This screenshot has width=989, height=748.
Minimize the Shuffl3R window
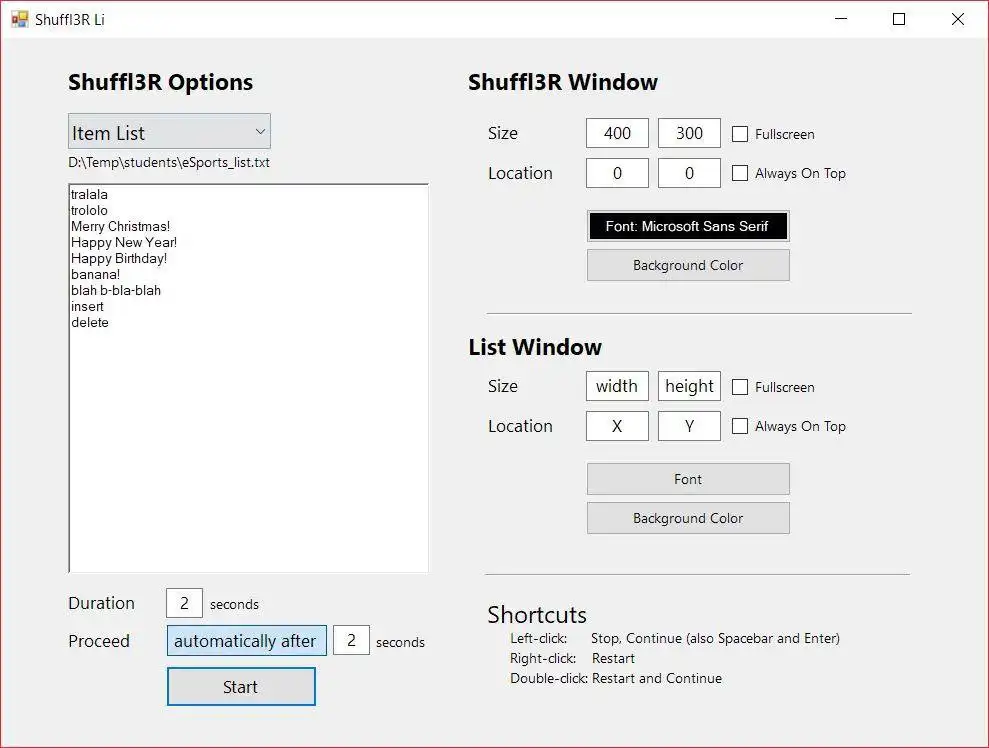click(841, 19)
